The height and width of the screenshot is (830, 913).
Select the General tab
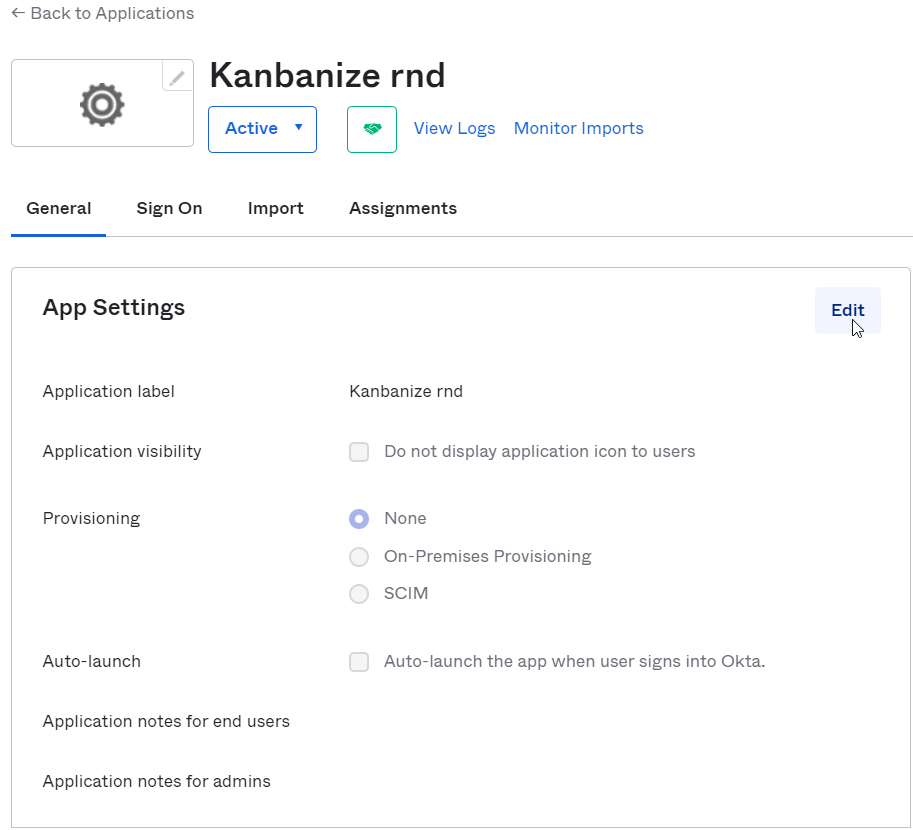click(x=58, y=208)
